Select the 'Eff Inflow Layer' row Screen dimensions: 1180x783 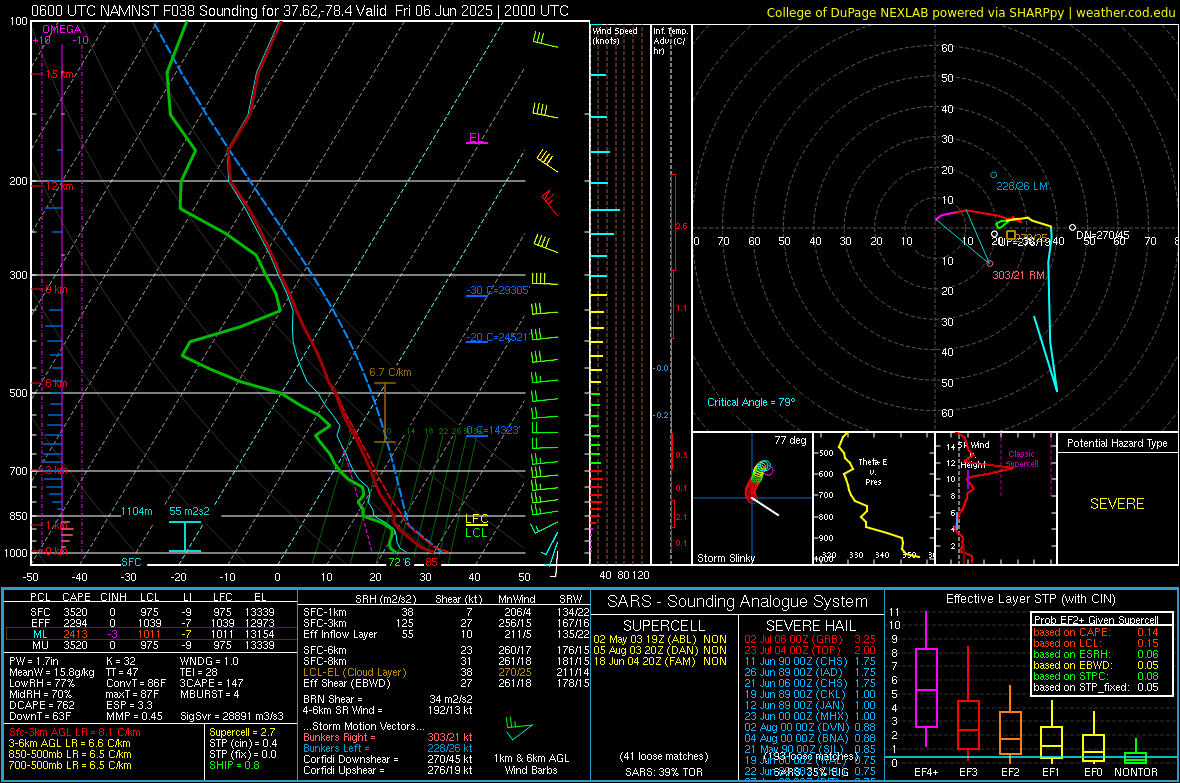tap(446, 634)
